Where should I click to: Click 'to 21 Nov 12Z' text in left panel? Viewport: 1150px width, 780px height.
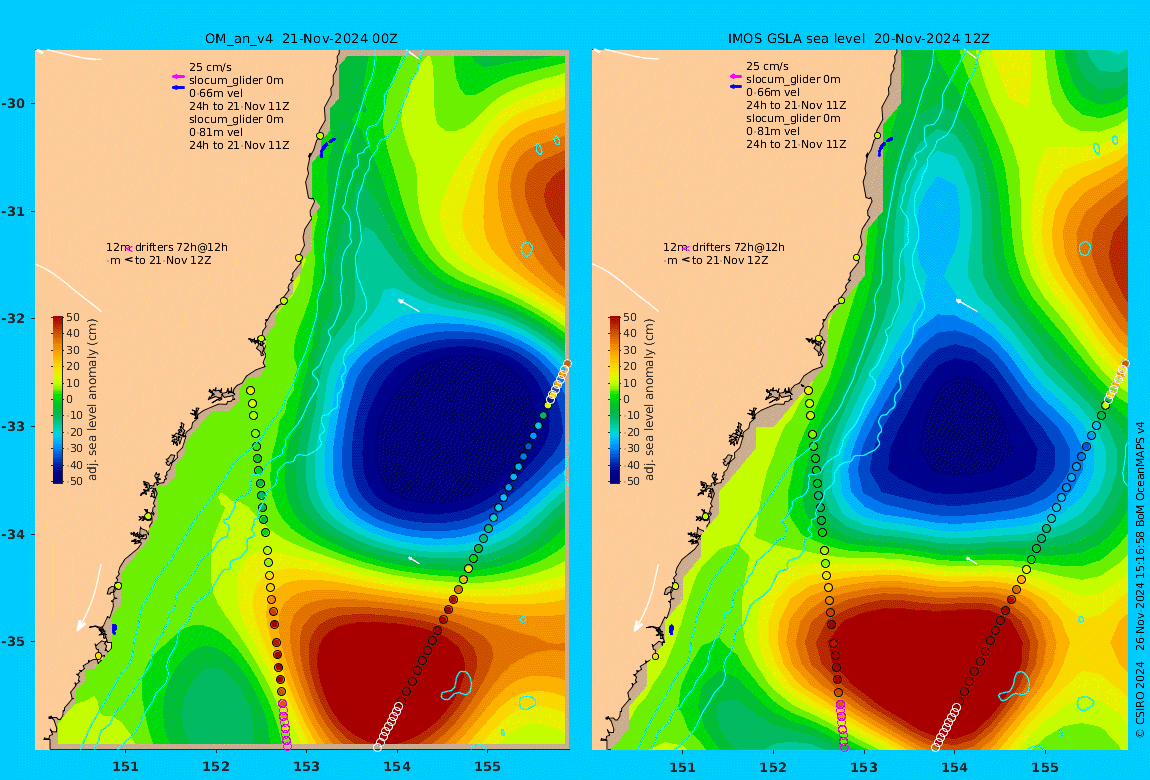pos(173,260)
